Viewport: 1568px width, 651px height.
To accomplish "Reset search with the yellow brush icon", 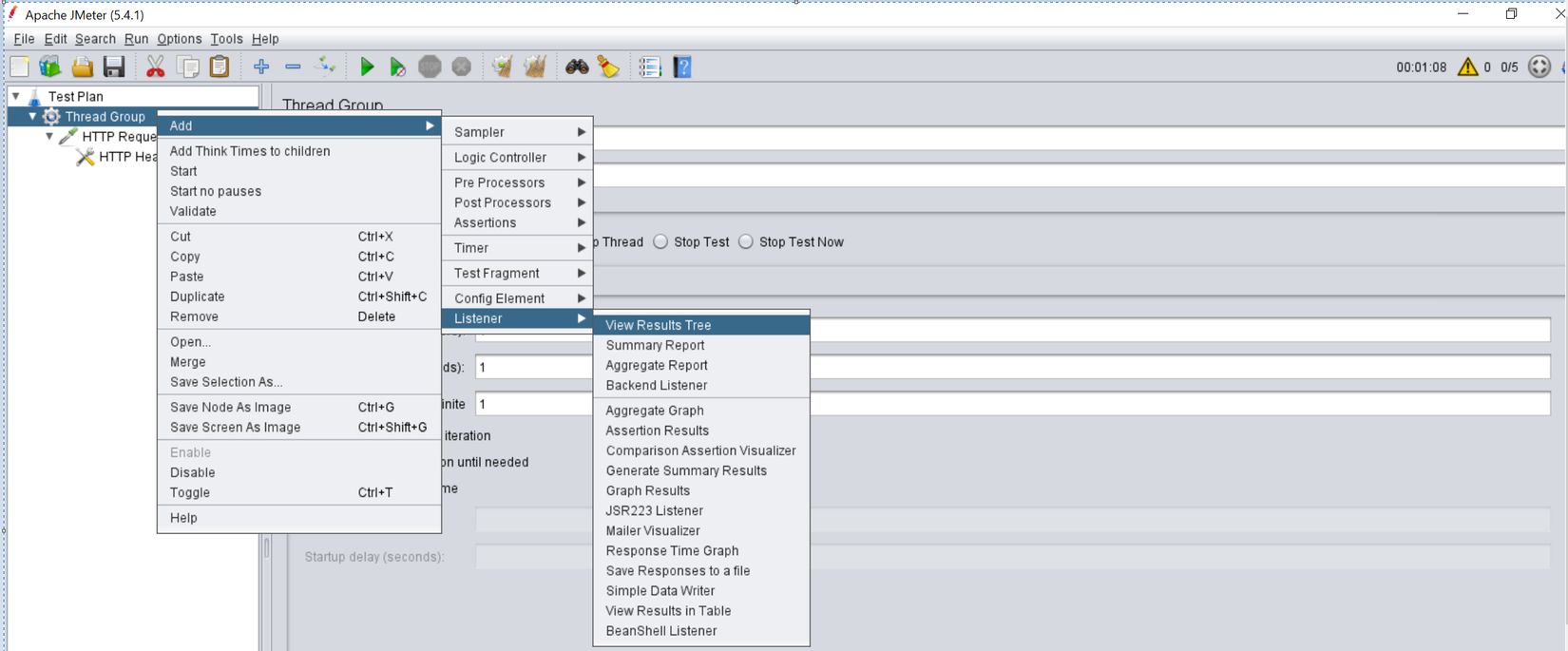I will 608,67.
